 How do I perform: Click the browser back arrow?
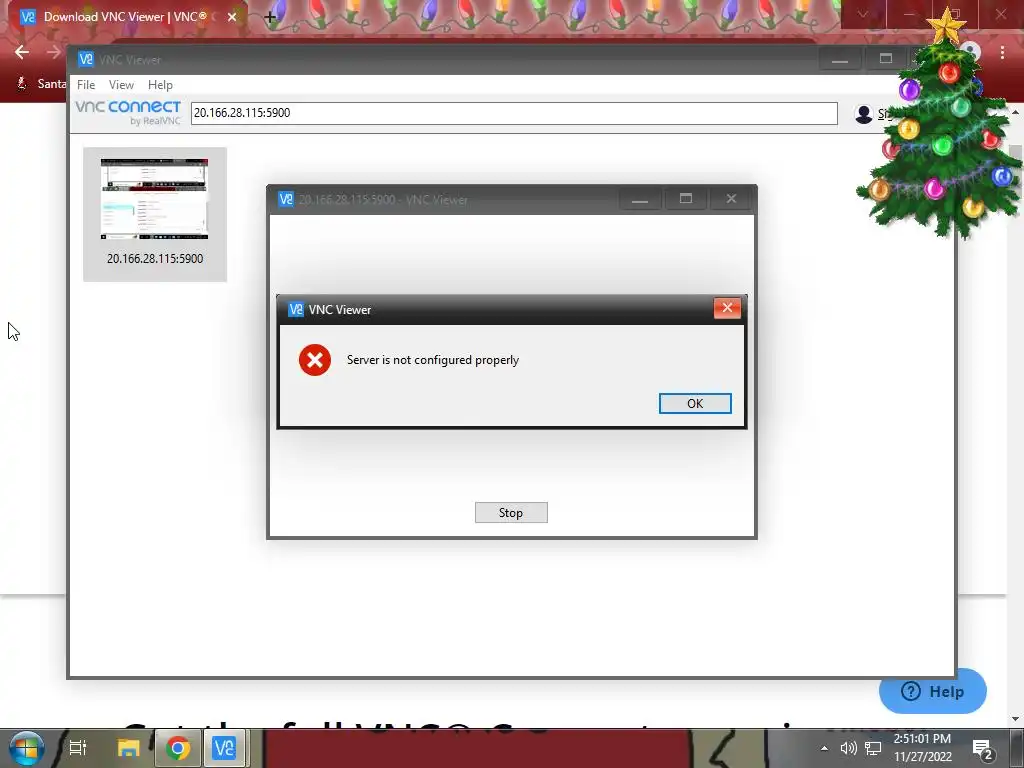(22, 52)
